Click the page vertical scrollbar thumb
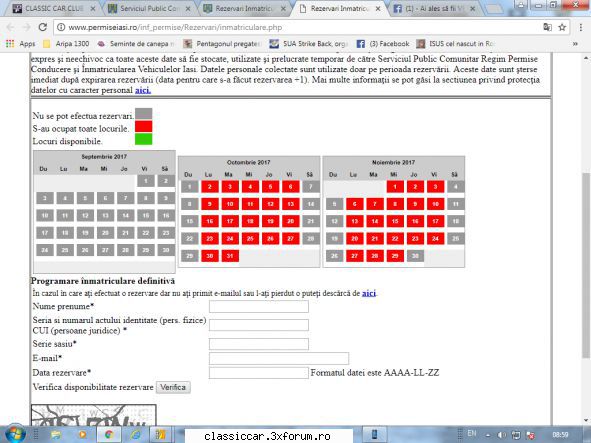This screenshot has width=591, height=443. [586, 266]
